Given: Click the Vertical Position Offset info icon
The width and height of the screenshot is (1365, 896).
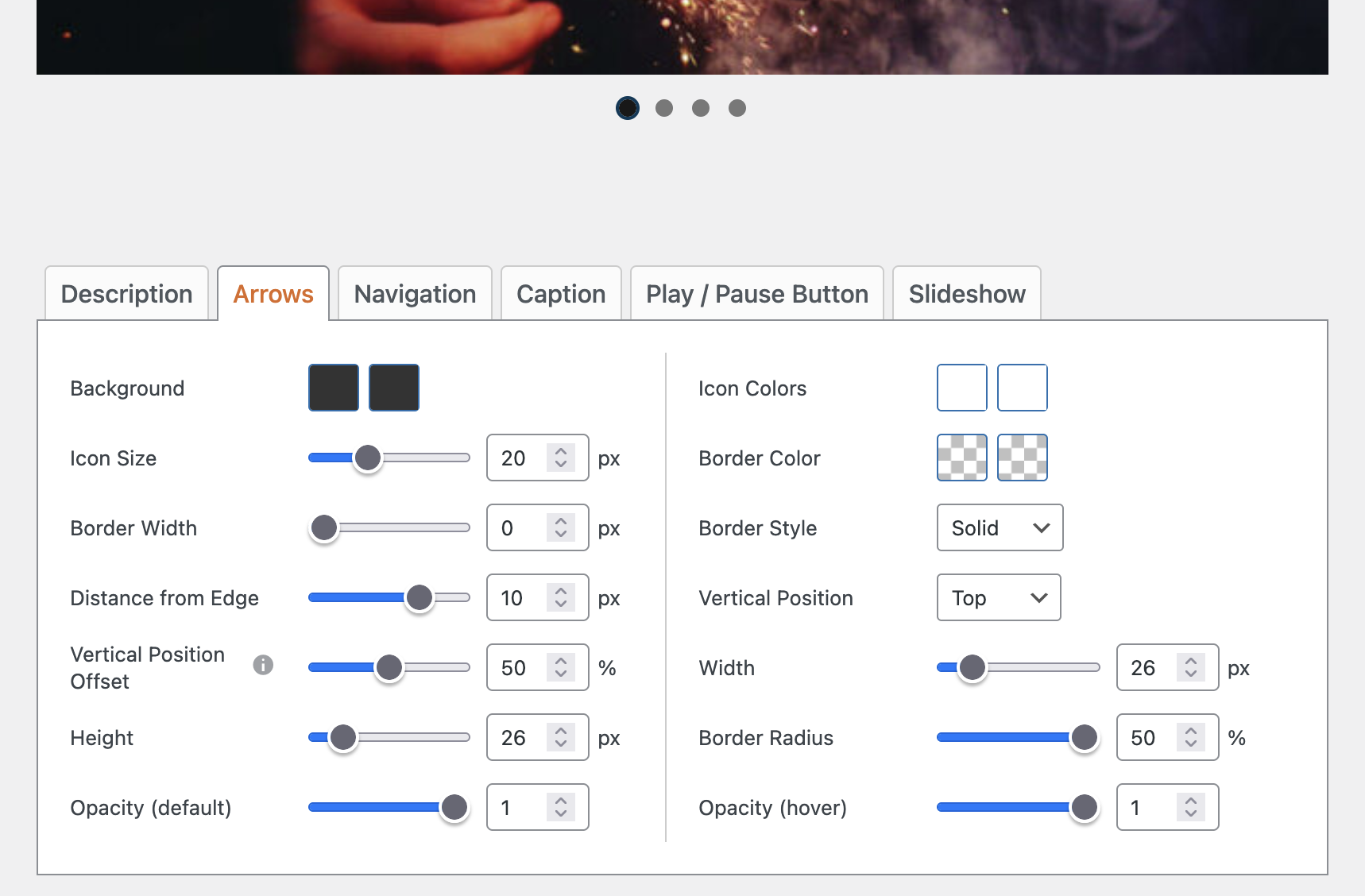Looking at the screenshot, I should point(263,665).
